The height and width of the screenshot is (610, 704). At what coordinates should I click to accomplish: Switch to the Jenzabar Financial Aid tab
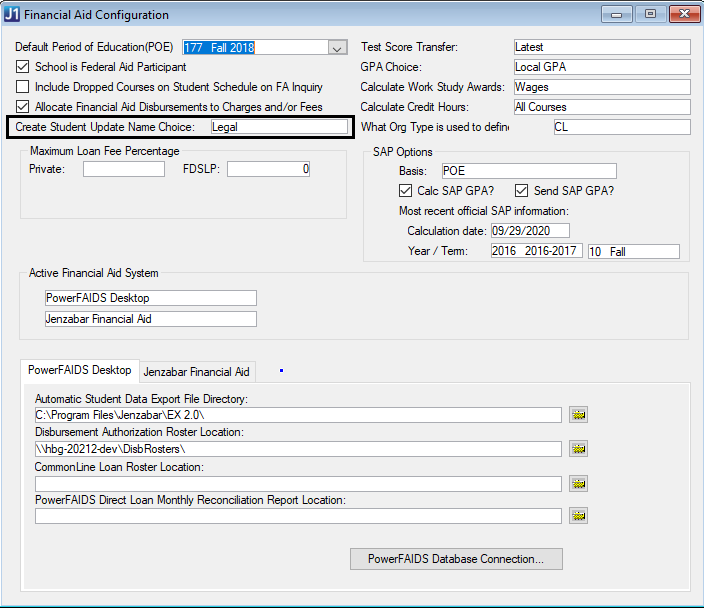(x=196, y=372)
